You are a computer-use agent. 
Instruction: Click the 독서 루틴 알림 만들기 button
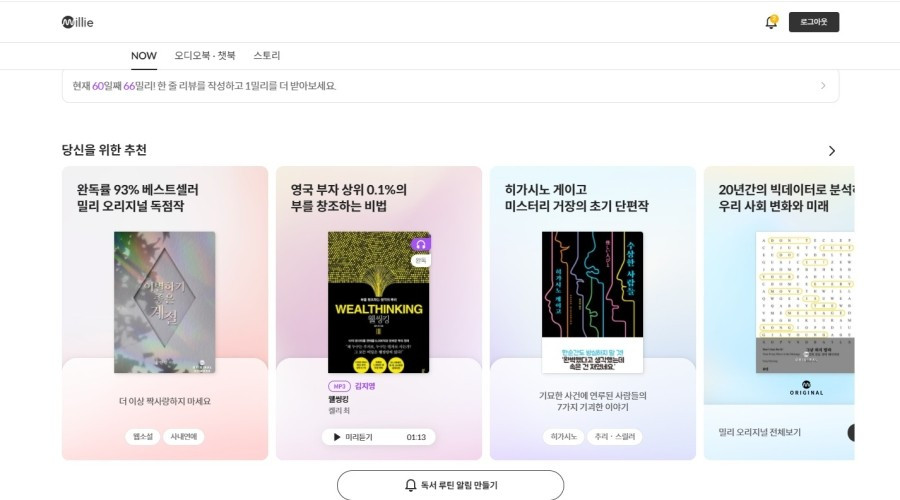(x=451, y=485)
